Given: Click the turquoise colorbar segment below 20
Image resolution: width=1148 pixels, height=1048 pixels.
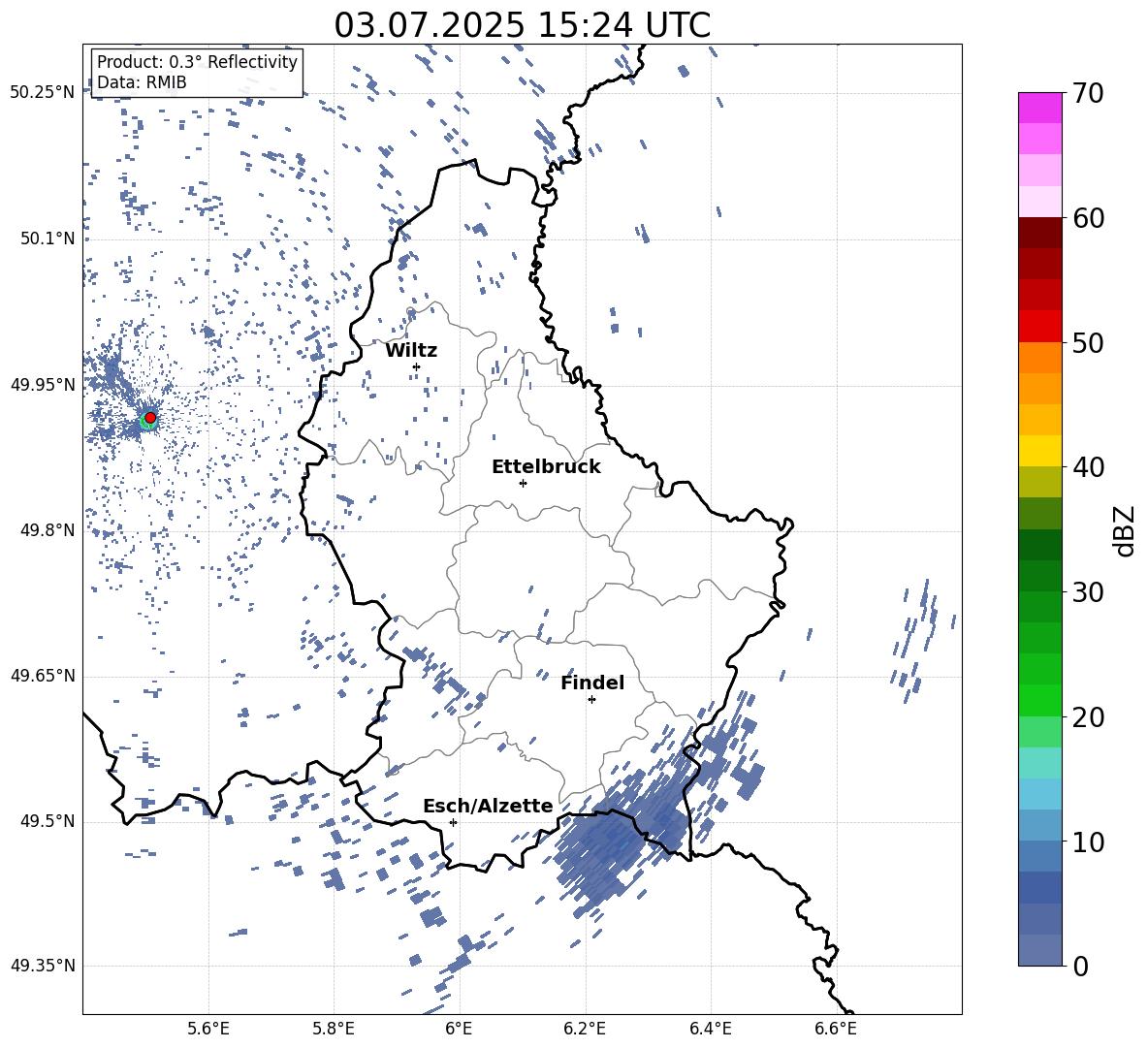Looking at the screenshot, I should pyautogui.click(x=1039, y=763).
